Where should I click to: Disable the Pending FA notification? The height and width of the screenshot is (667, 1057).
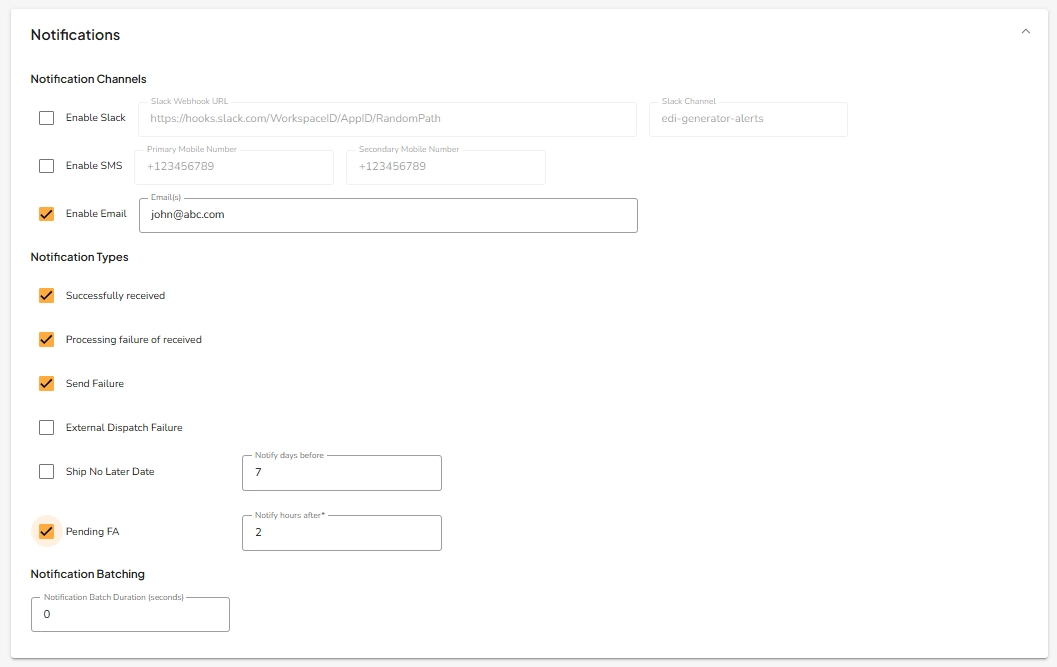[46, 531]
